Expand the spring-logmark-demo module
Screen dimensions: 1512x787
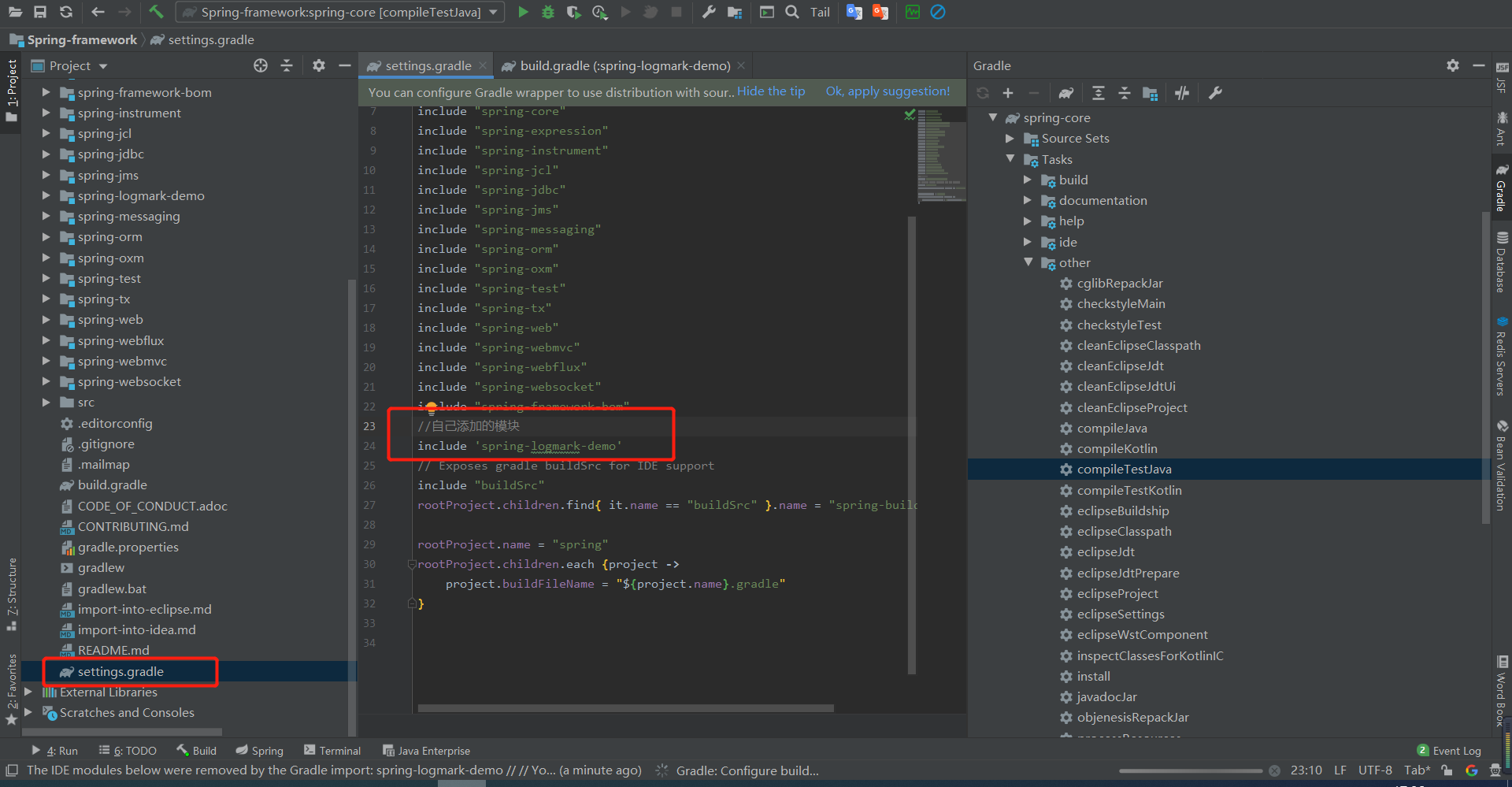point(46,195)
